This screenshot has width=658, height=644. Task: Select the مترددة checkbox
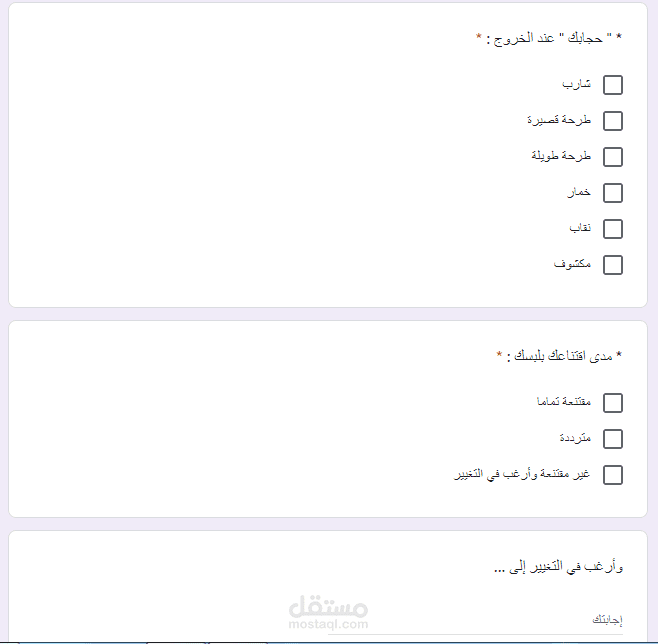tap(613, 439)
